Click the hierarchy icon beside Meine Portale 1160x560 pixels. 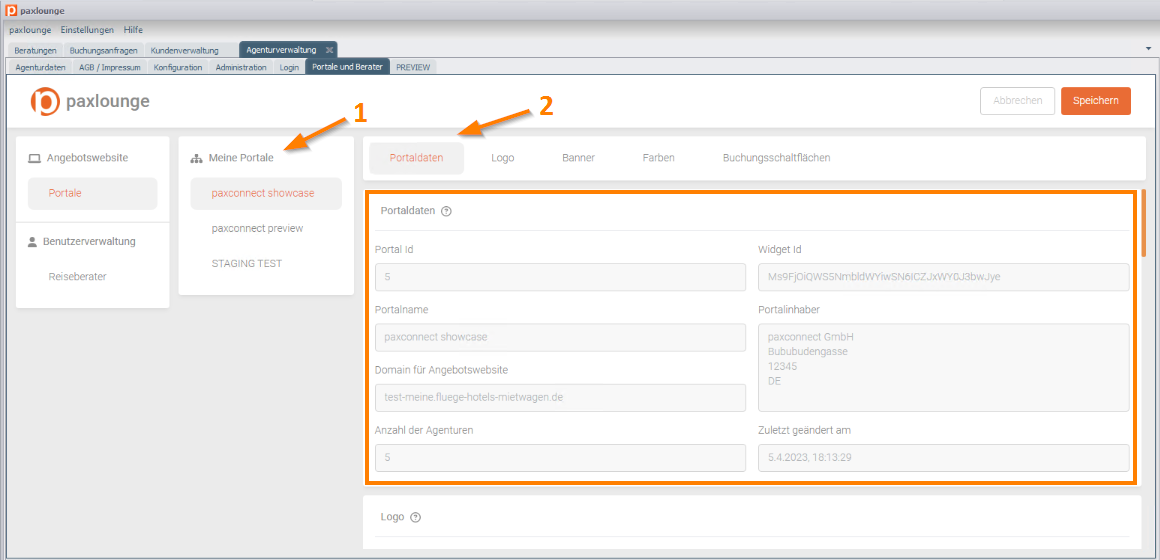[196, 158]
